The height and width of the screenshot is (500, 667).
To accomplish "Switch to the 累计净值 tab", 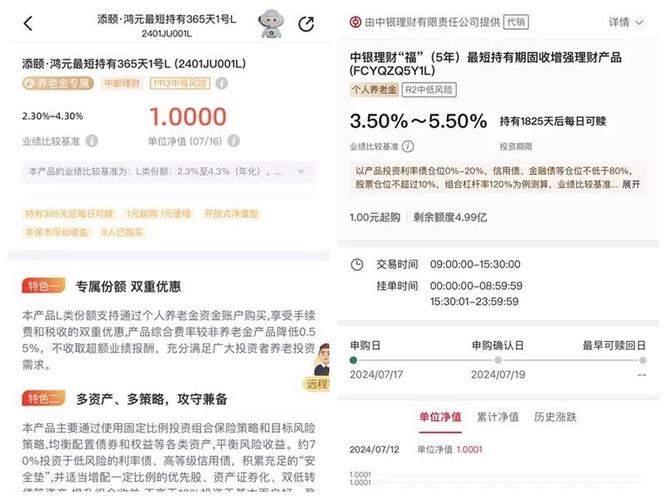I will point(498,417).
